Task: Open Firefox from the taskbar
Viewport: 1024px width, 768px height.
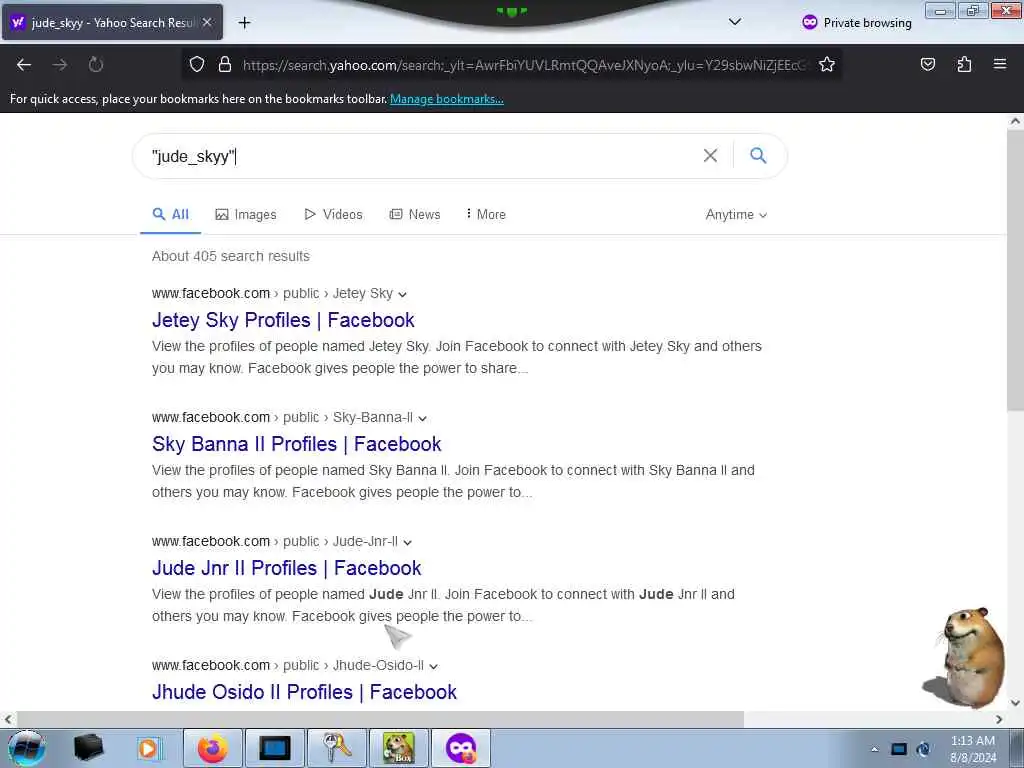Action: click(x=212, y=748)
